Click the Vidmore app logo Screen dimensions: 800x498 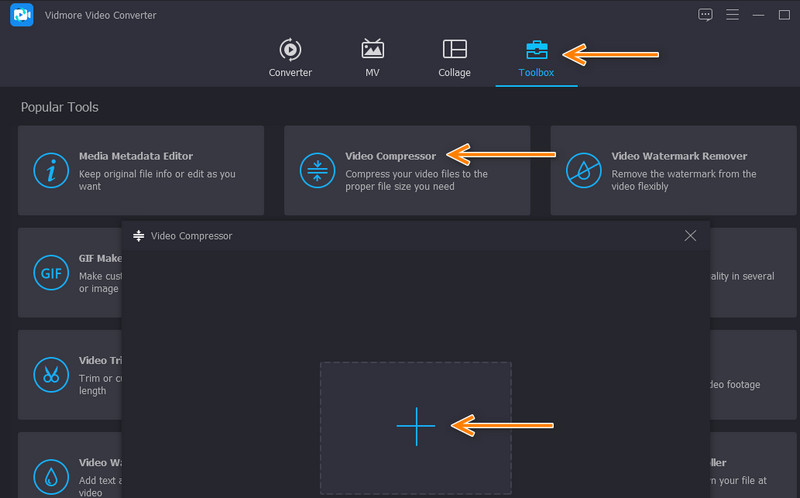(21, 16)
